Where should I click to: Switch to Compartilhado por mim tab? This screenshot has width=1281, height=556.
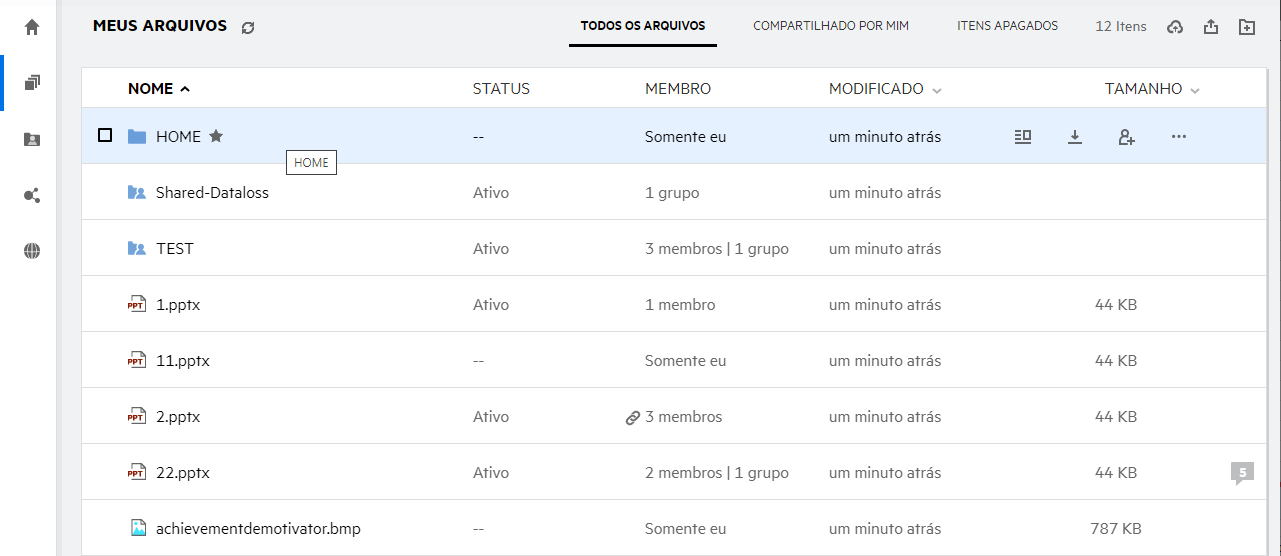click(x=830, y=26)
